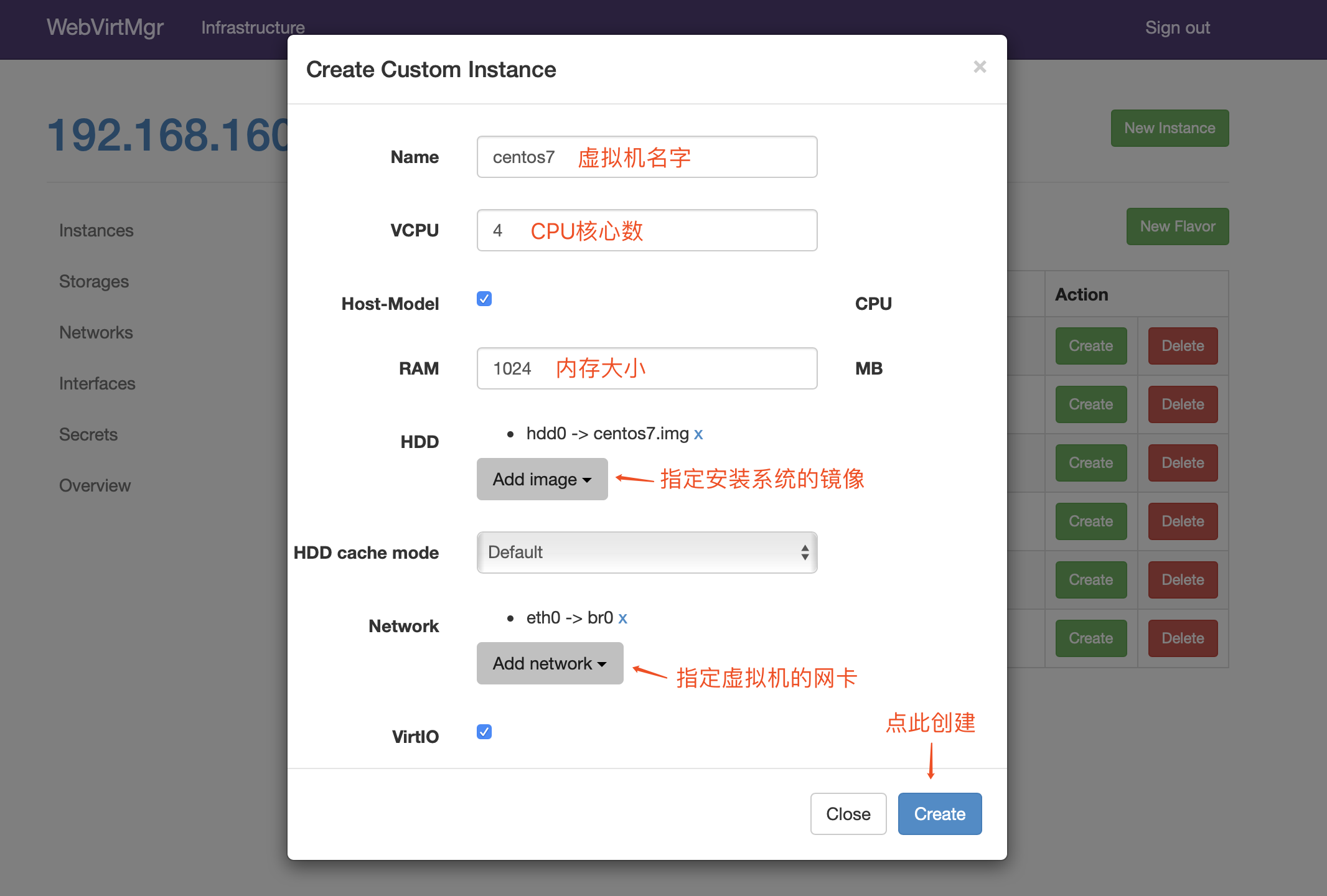1327x896 pixels.
Task: Toggle the VirtIO checkbox
Action: pyautogui.click(x=484, y=732)
